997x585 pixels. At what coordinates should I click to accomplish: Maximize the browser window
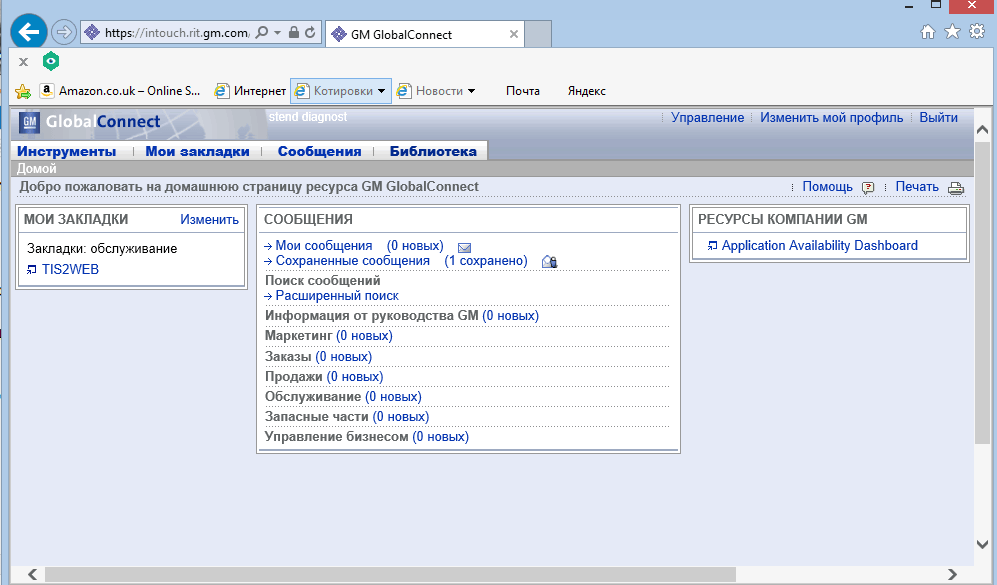[x=936, y=5]
